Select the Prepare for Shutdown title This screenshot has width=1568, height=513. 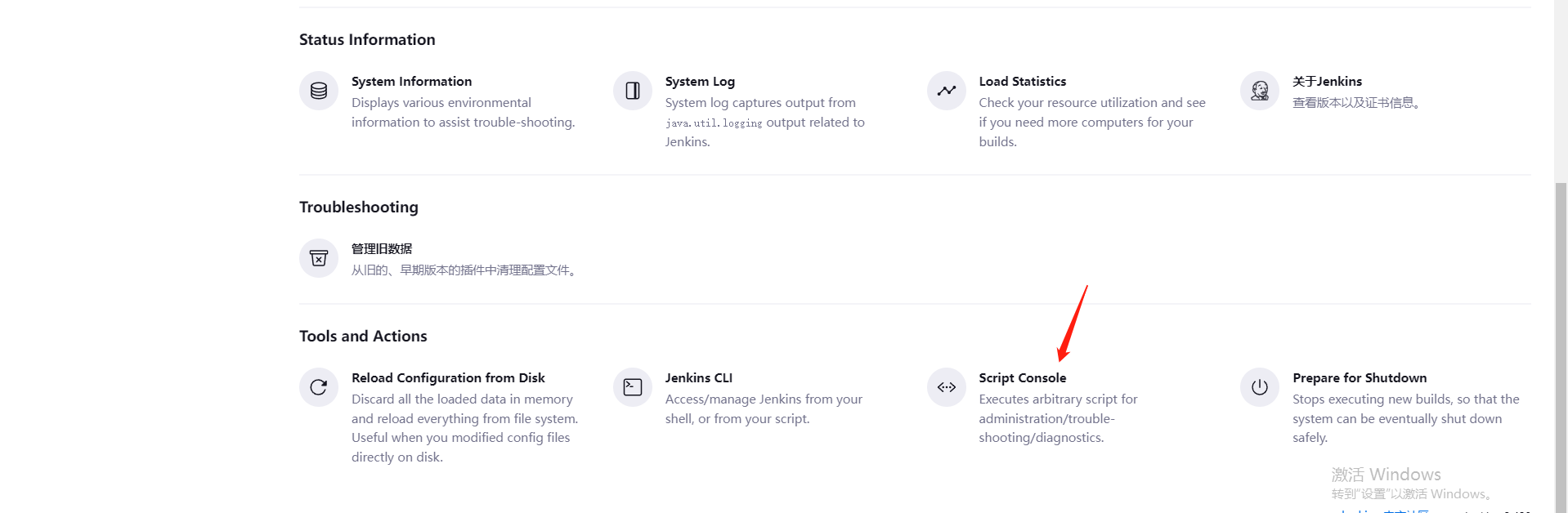(1359, 378)
